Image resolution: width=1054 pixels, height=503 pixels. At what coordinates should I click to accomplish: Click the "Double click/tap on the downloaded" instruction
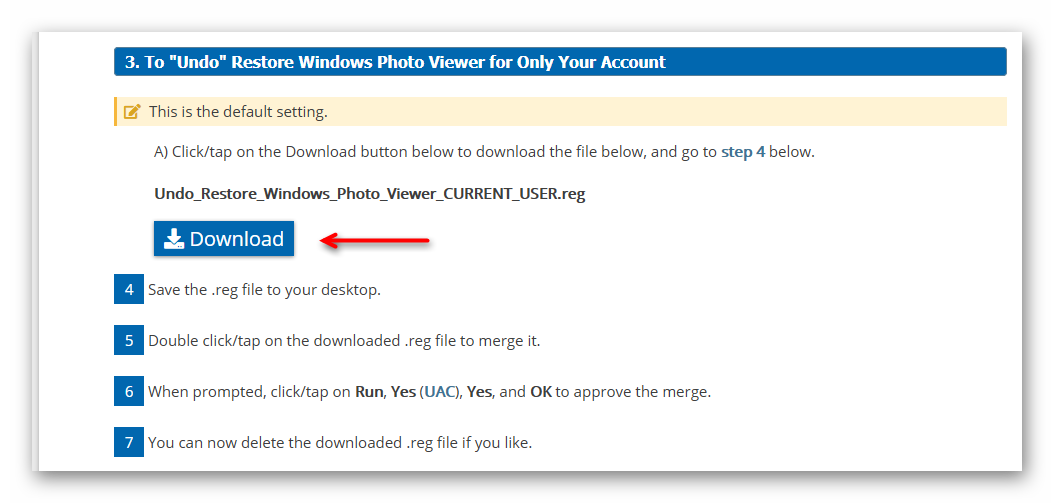[344, 341]
